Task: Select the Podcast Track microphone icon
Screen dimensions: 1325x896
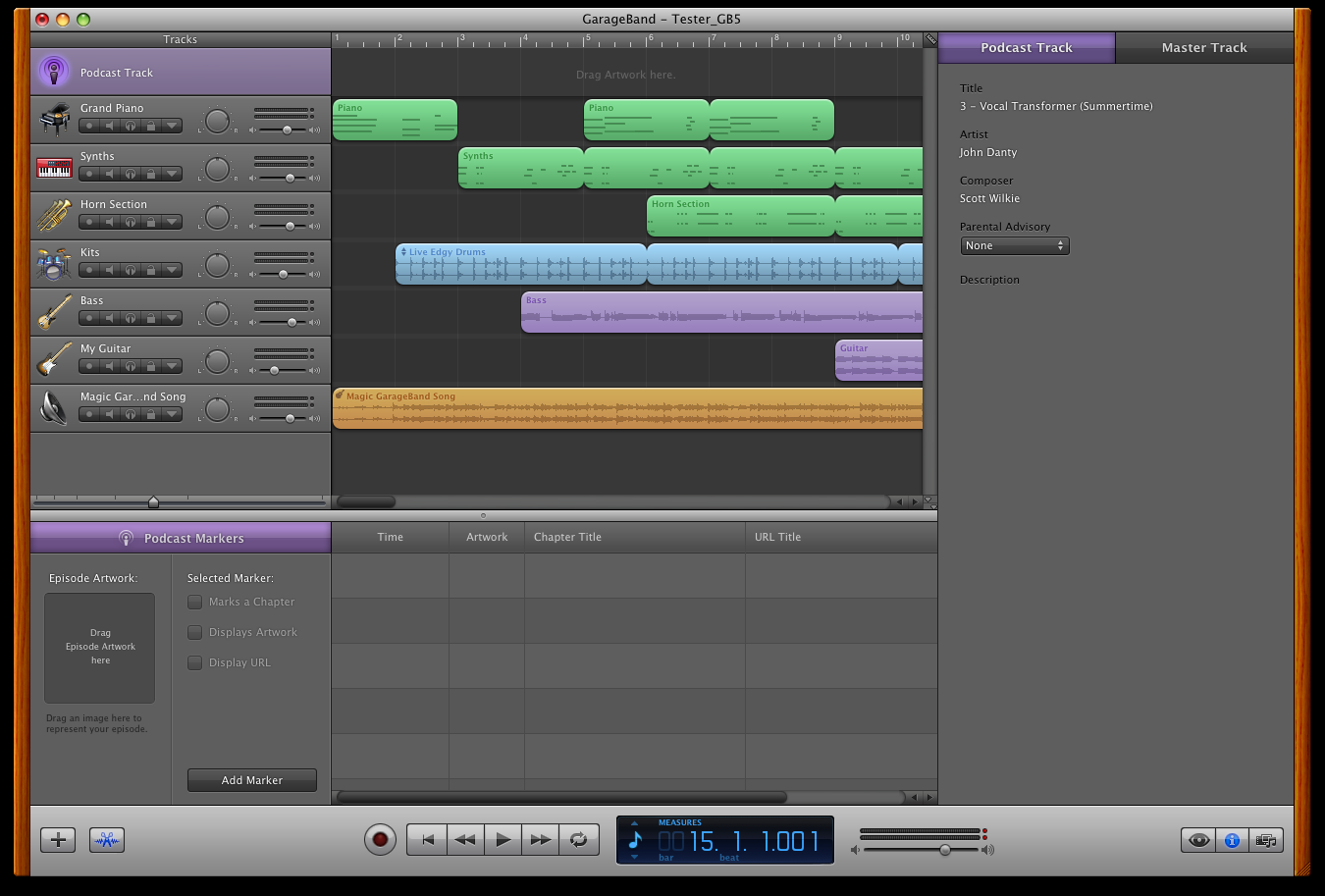Action: (x=54, y=72)
